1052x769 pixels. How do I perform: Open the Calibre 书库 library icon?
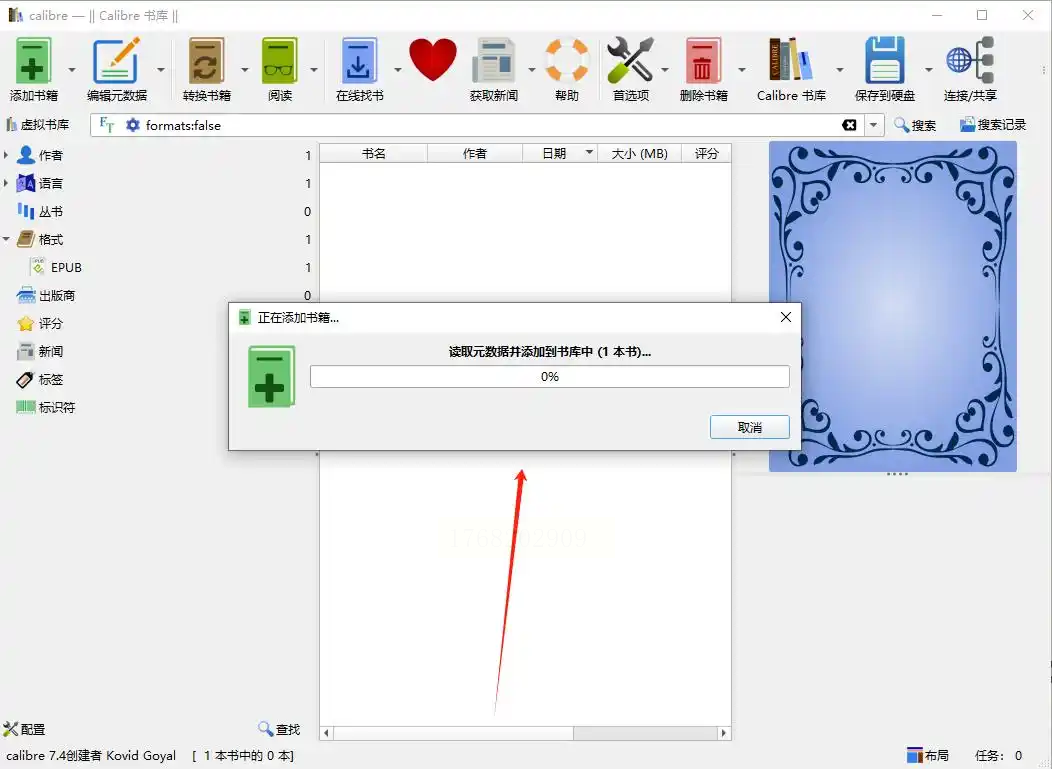(x=791, y=60)
